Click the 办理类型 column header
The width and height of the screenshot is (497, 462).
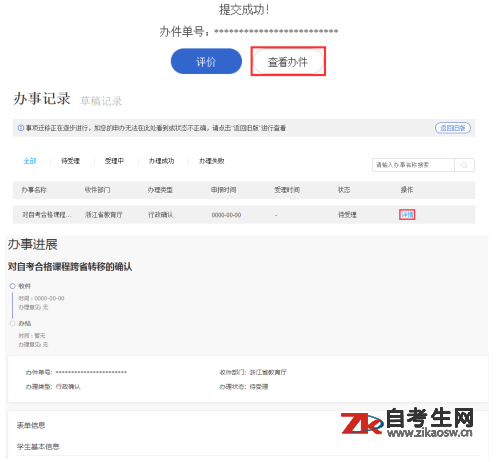[160, 190]
